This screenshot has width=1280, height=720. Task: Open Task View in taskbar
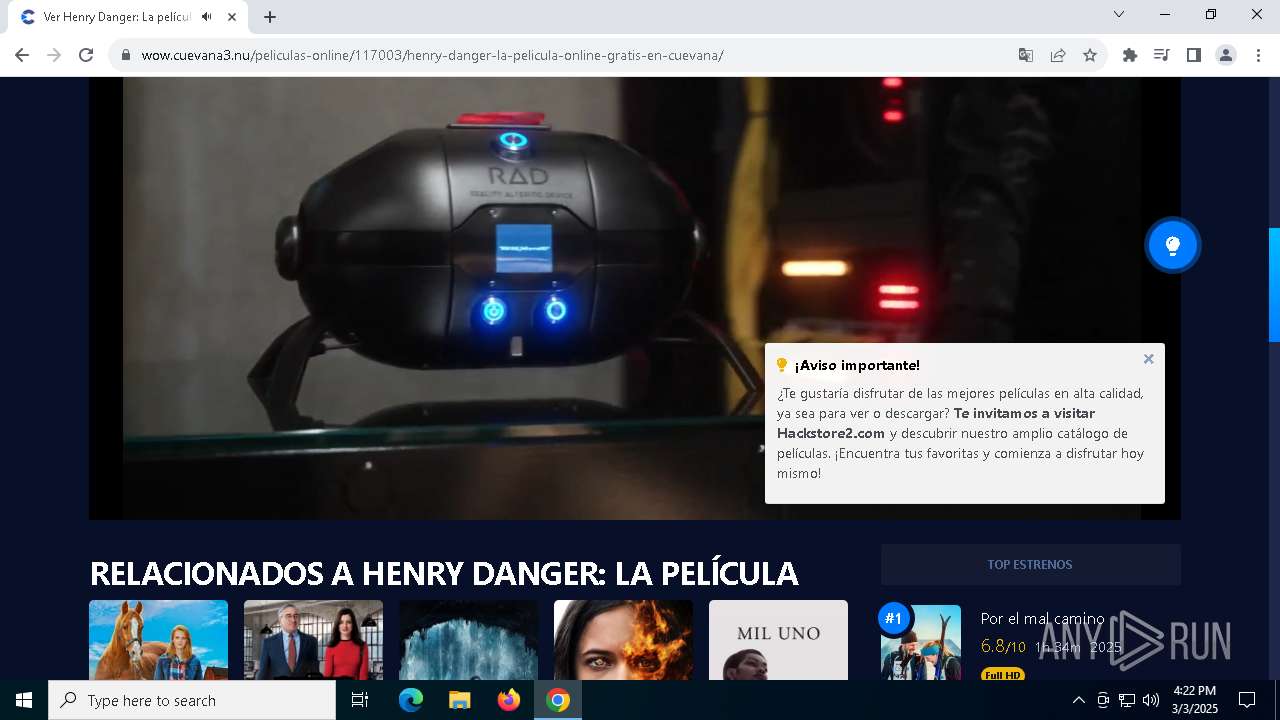pyautogui.click(x=360, y=700)
